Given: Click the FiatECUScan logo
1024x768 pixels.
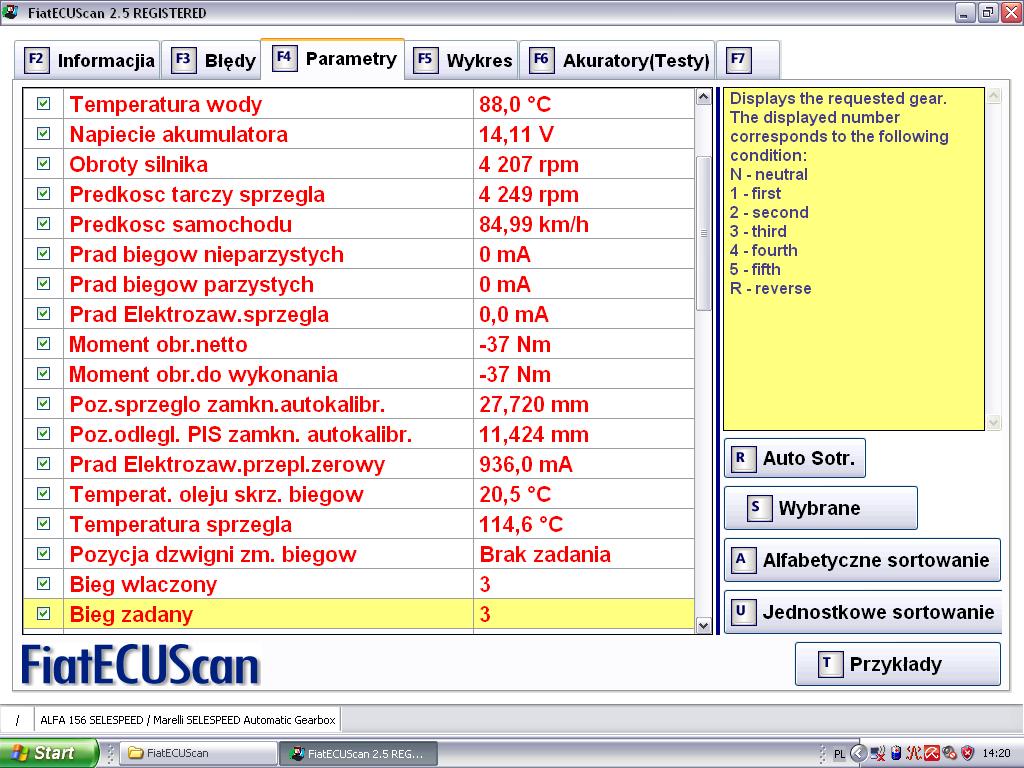Looking at the screenshot, I should [x=140, y=665].
